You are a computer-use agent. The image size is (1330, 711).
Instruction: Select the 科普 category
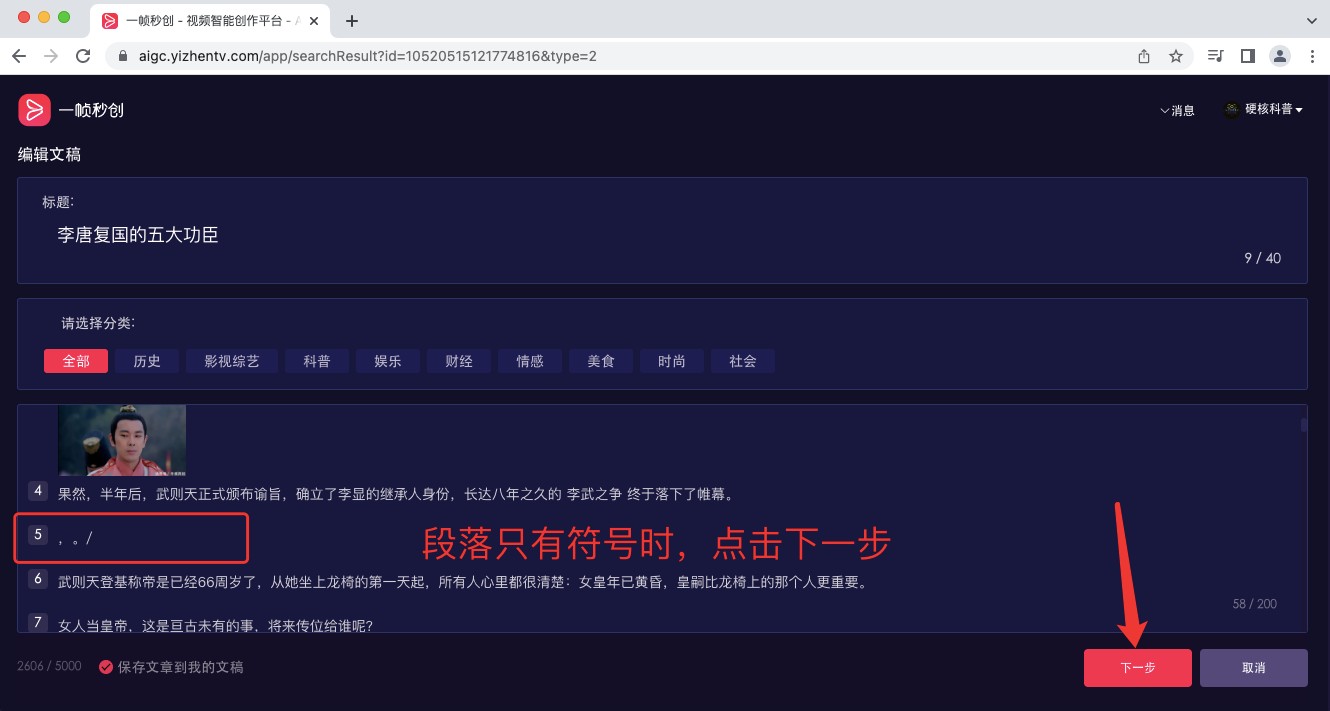click(317, 361)
